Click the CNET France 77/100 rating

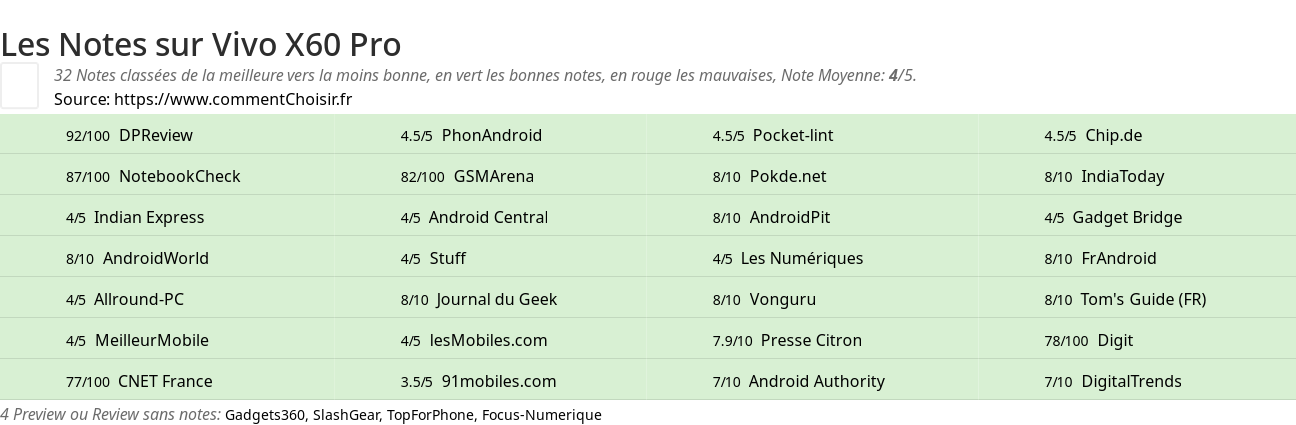coord(139,381)
